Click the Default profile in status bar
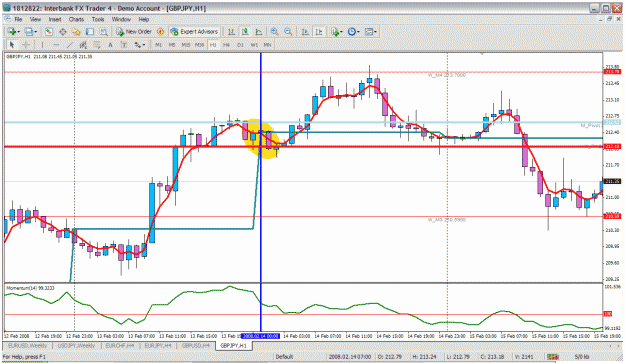This screenshot has width=625, height=363. (x=284, y=357)
